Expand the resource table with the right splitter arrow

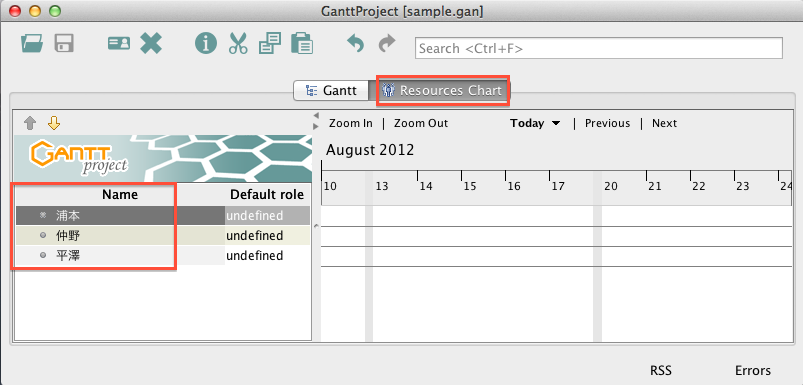pos(316,126)
